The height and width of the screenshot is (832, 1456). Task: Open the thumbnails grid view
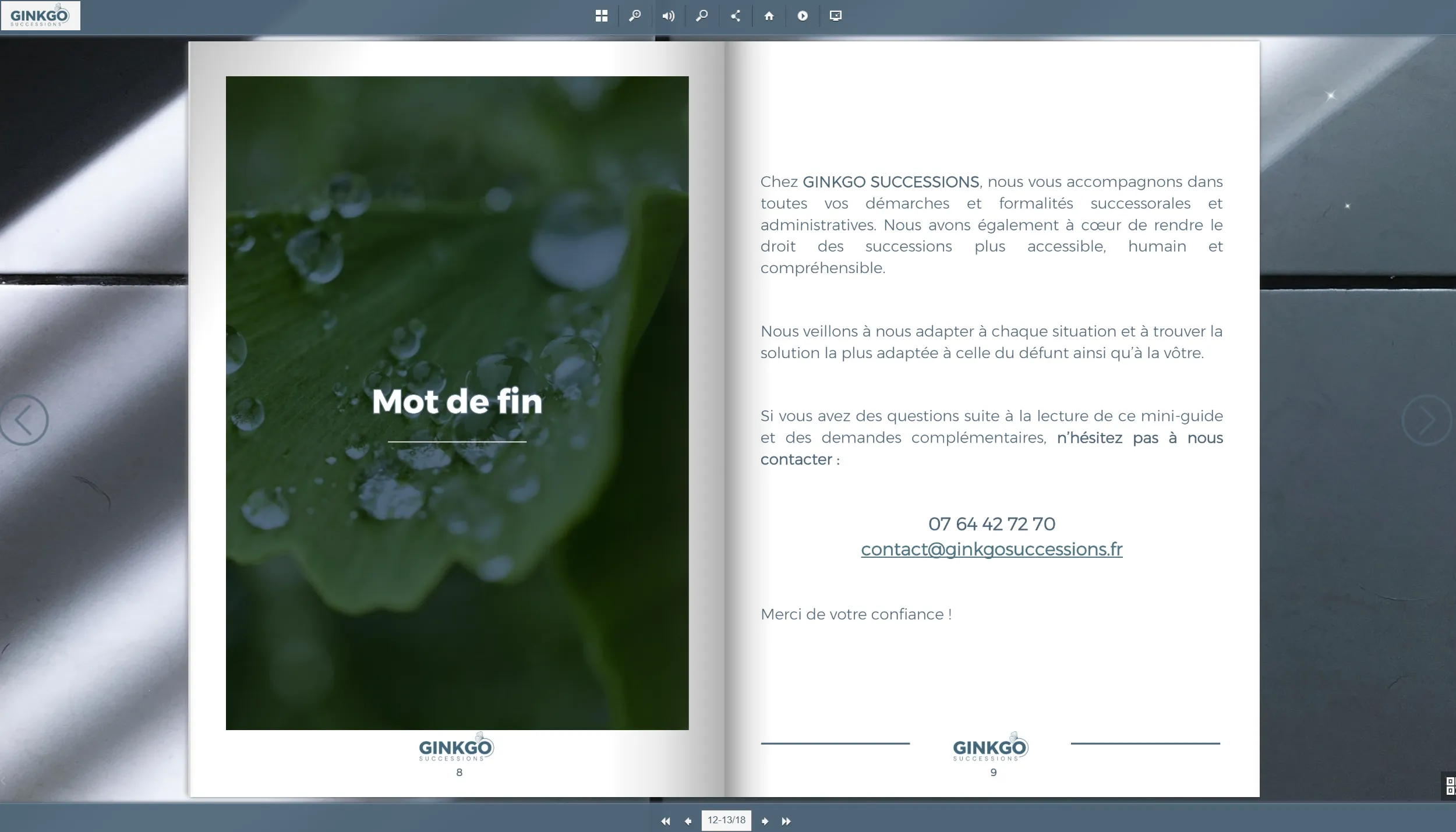[602, 16]
